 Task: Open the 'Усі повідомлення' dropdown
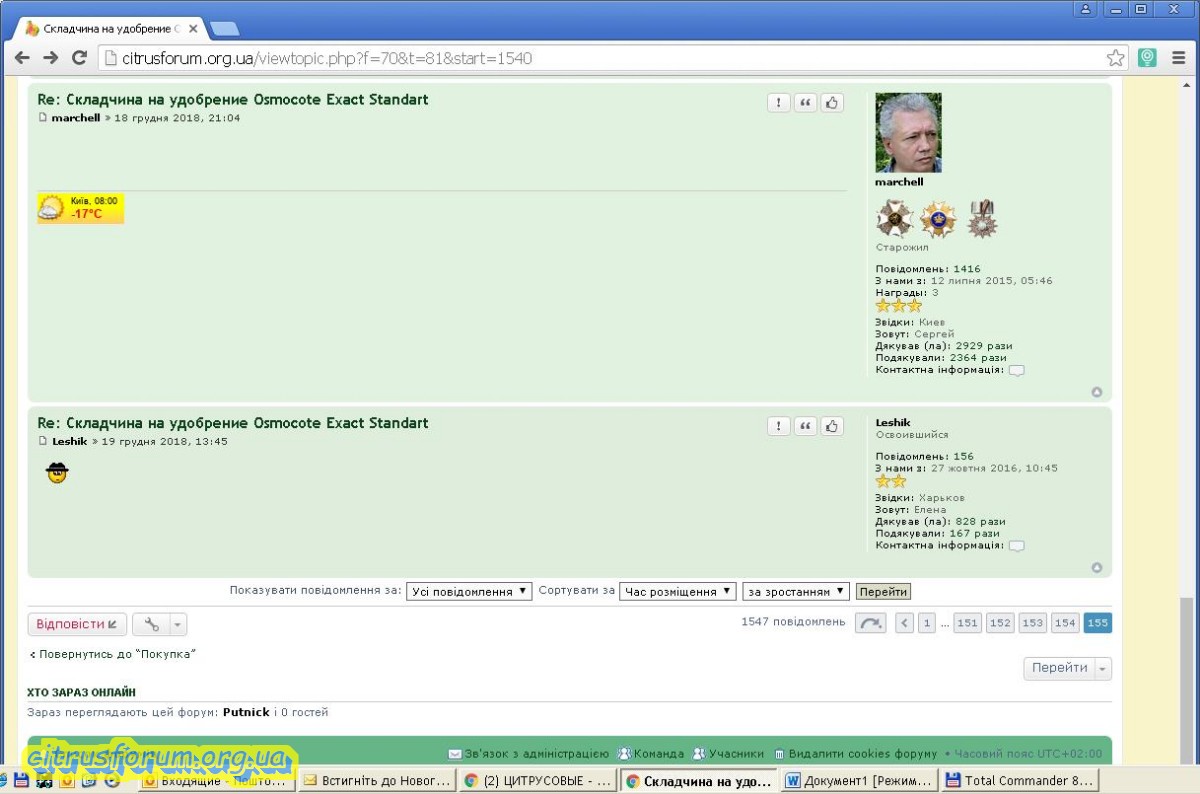[x=469, y=592]
